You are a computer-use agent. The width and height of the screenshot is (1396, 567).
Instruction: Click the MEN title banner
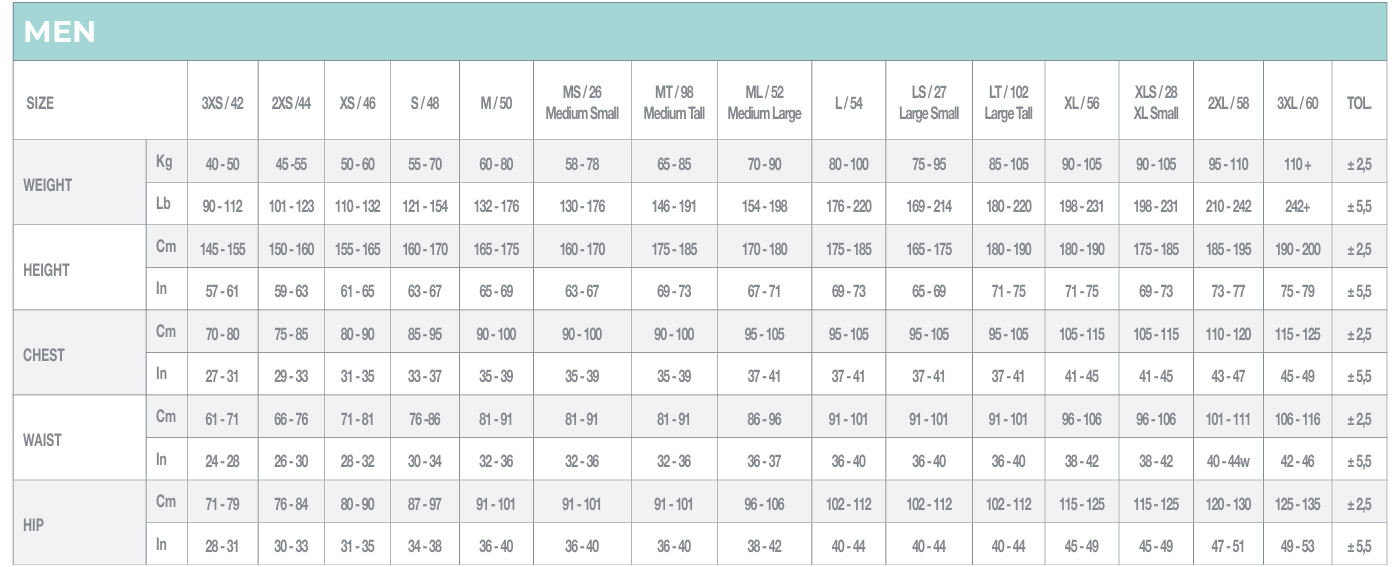click(60, 32)
